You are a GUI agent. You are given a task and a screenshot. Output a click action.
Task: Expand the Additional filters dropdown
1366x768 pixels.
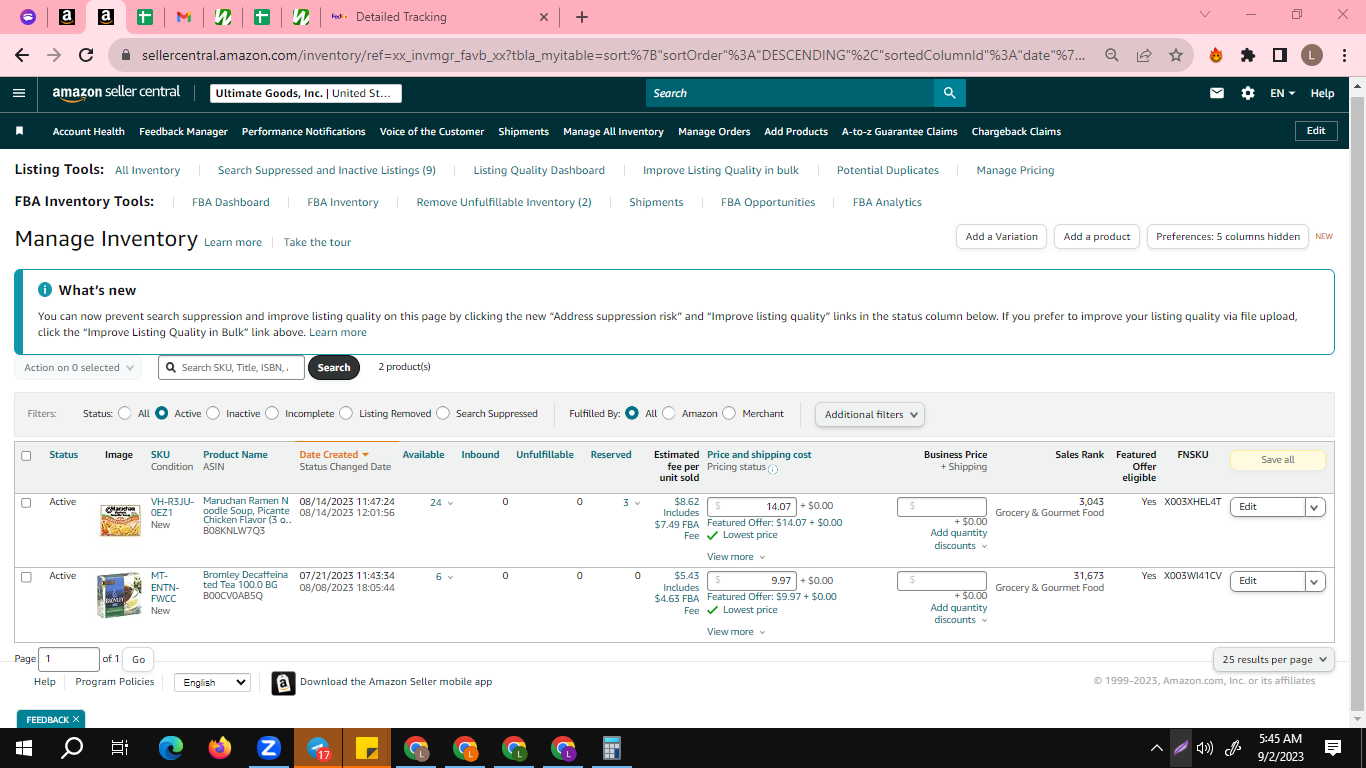870,414
